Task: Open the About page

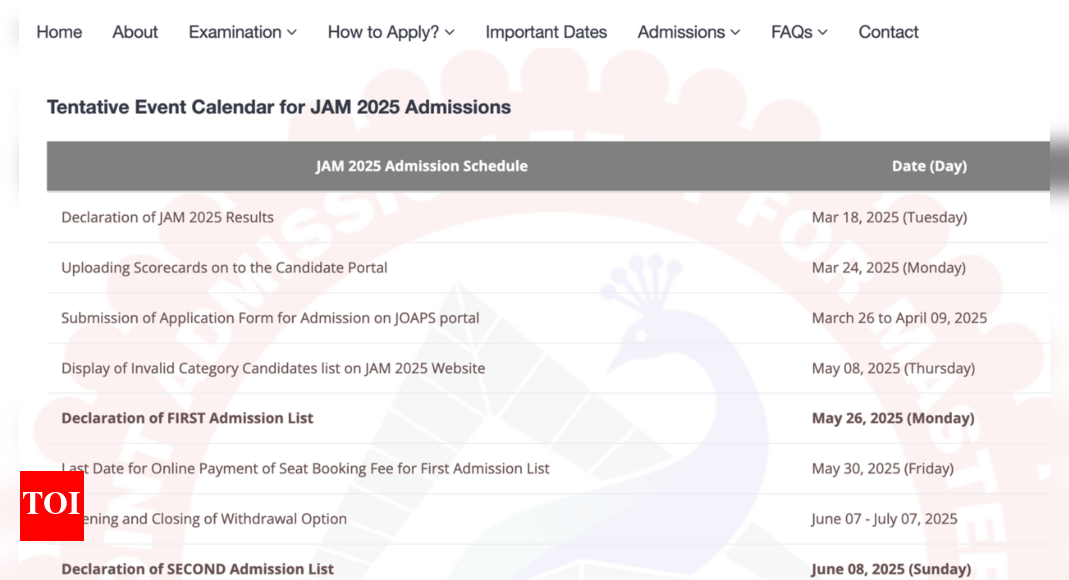Action: [x=135, y=32]
